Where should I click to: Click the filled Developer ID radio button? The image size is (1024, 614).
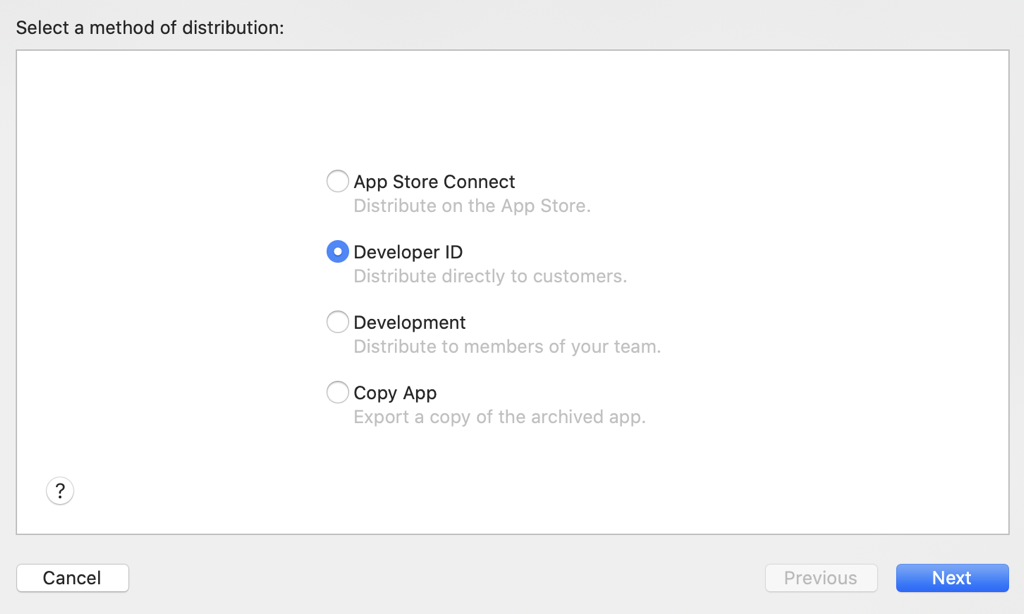[x=337, y=251]
